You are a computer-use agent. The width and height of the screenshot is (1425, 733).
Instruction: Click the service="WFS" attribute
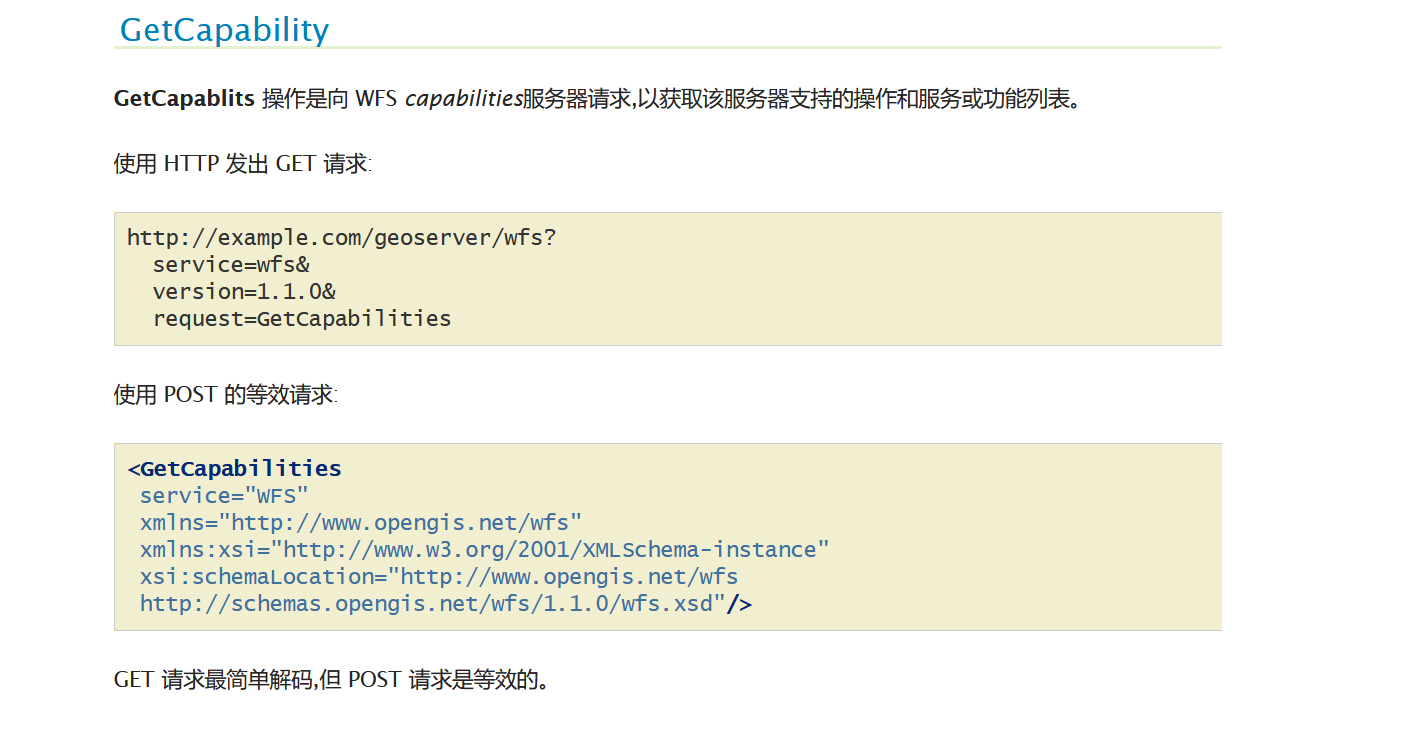pos(224,496)
